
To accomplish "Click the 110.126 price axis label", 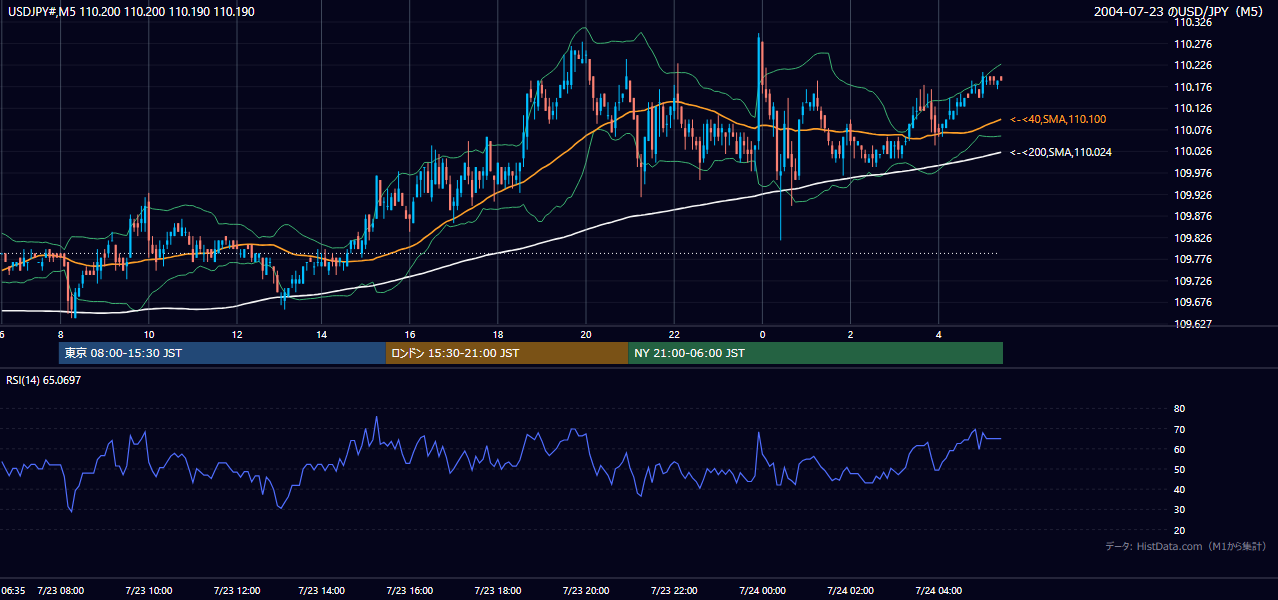I will tap(1193, 108).
